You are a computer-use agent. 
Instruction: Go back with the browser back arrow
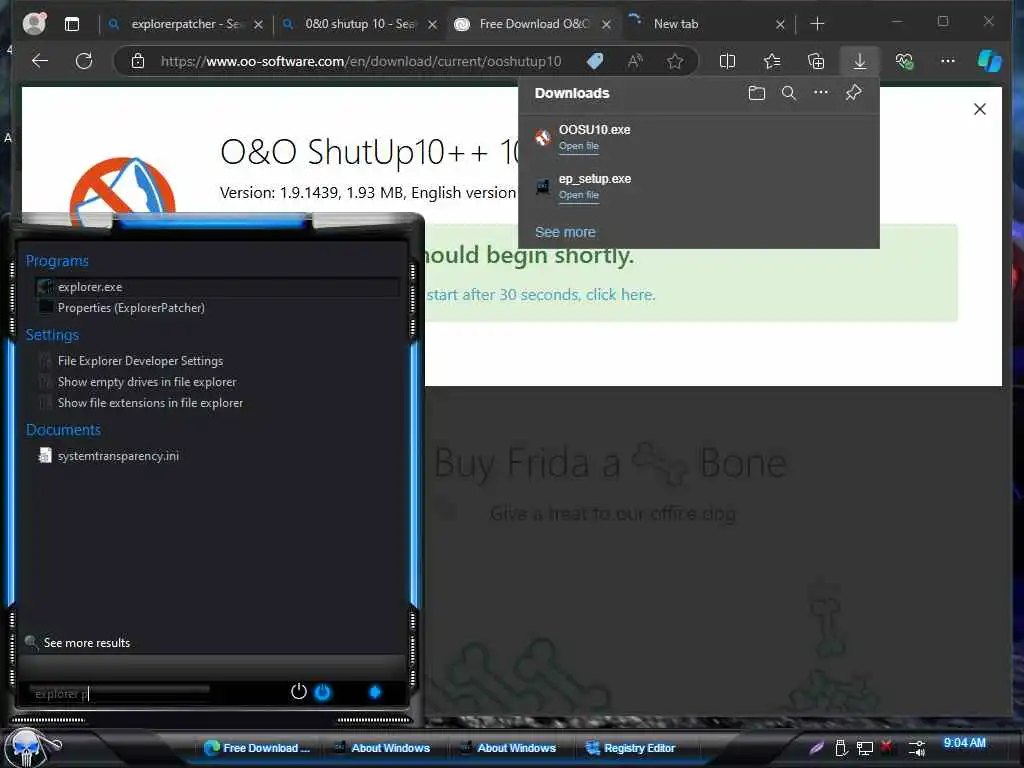point(40,61)
